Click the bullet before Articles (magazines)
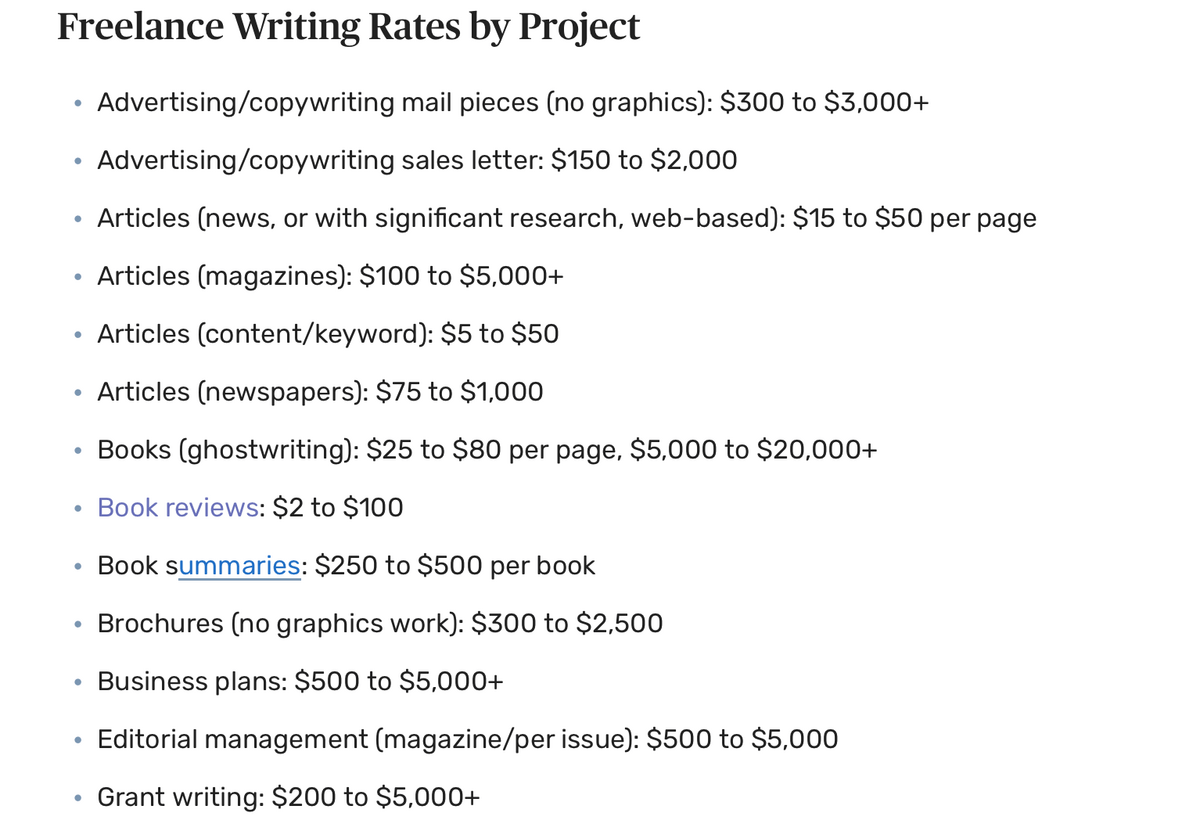This screenshot has width=1200, height=831. point(78,278)
